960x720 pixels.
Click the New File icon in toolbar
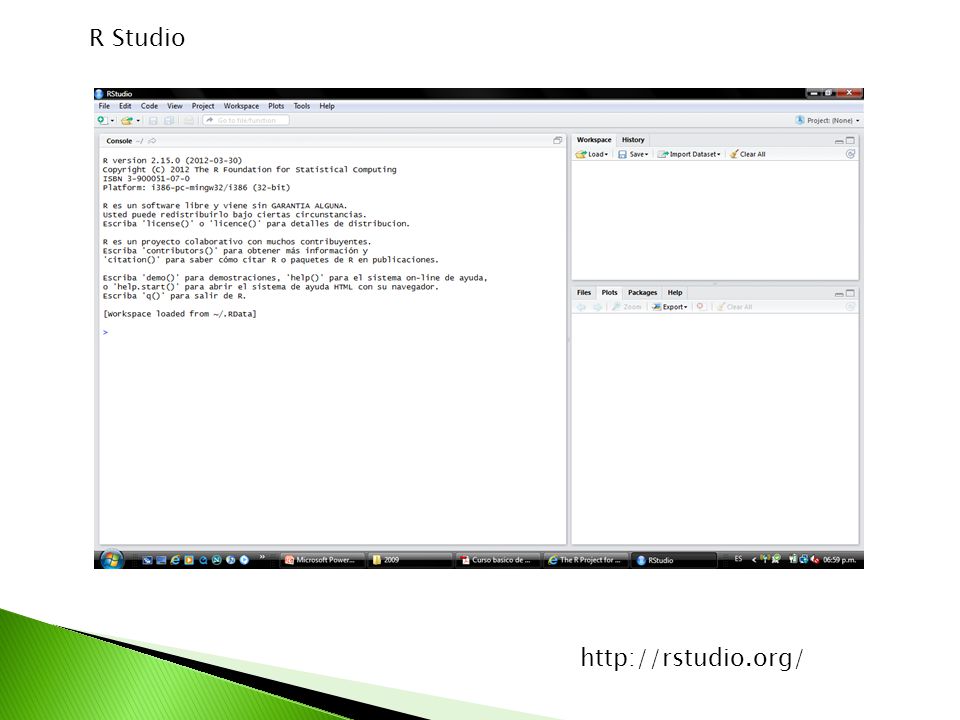(103, 121)
